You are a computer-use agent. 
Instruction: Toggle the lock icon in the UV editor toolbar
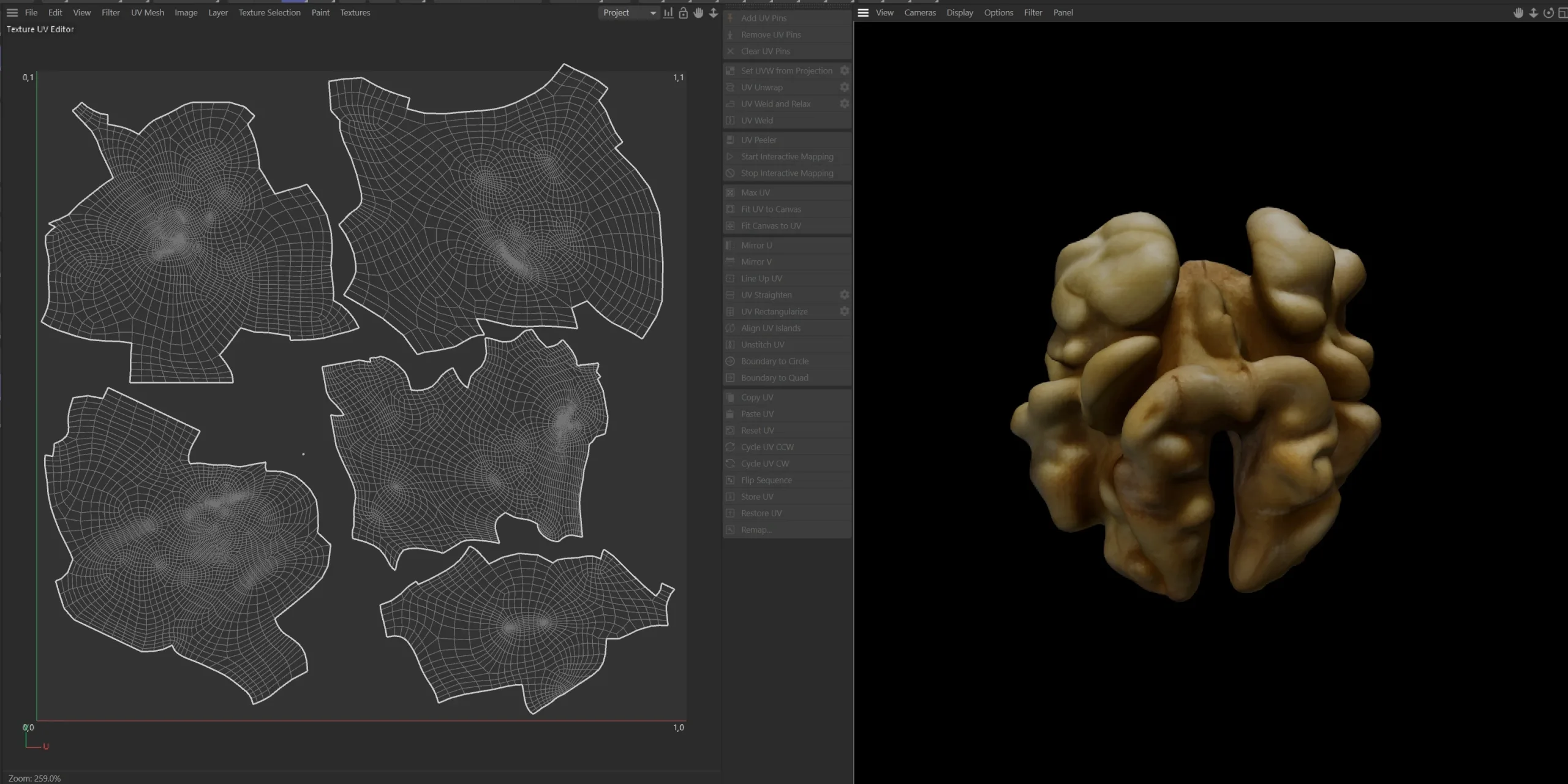point(682,13)
